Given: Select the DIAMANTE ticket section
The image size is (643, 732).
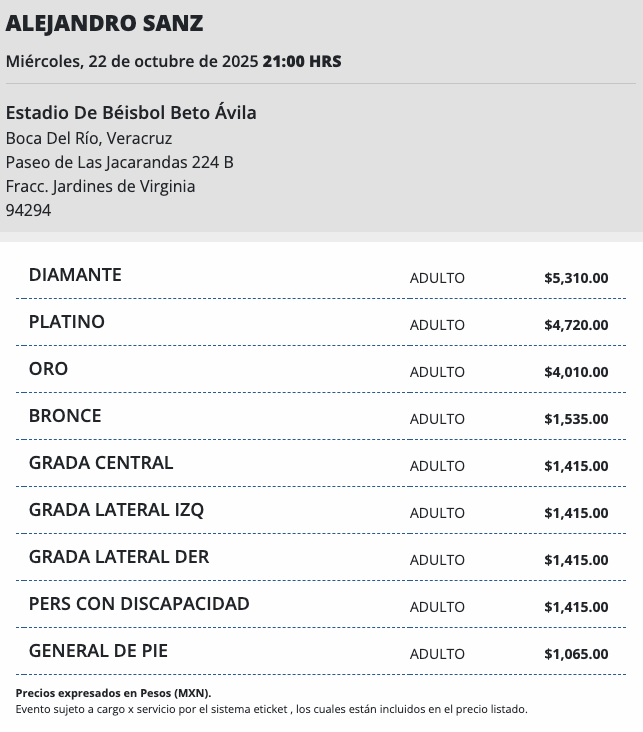Looking at the screenshot, I should pos(75,275).
